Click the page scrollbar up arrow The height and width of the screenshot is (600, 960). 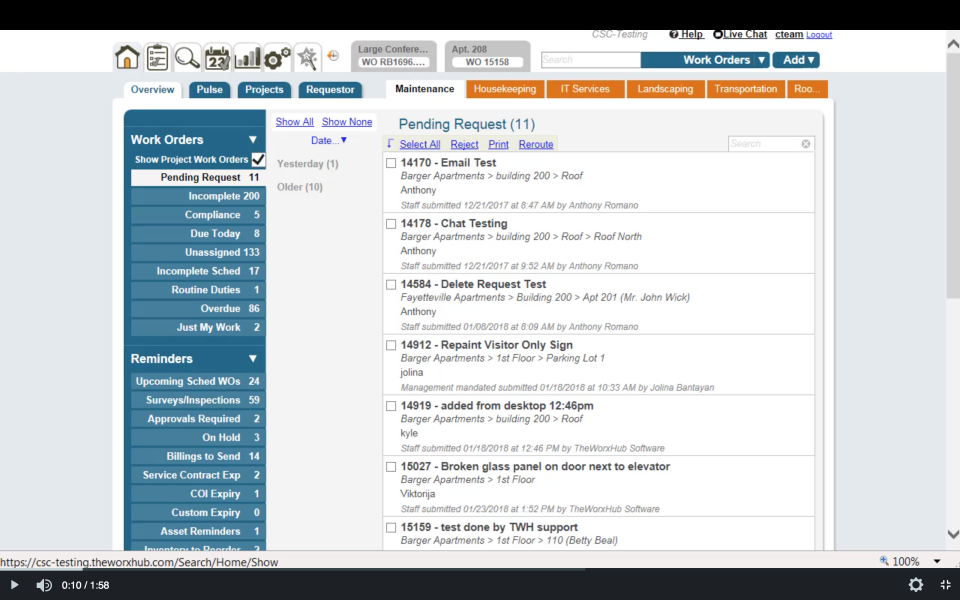click(953, 44)
